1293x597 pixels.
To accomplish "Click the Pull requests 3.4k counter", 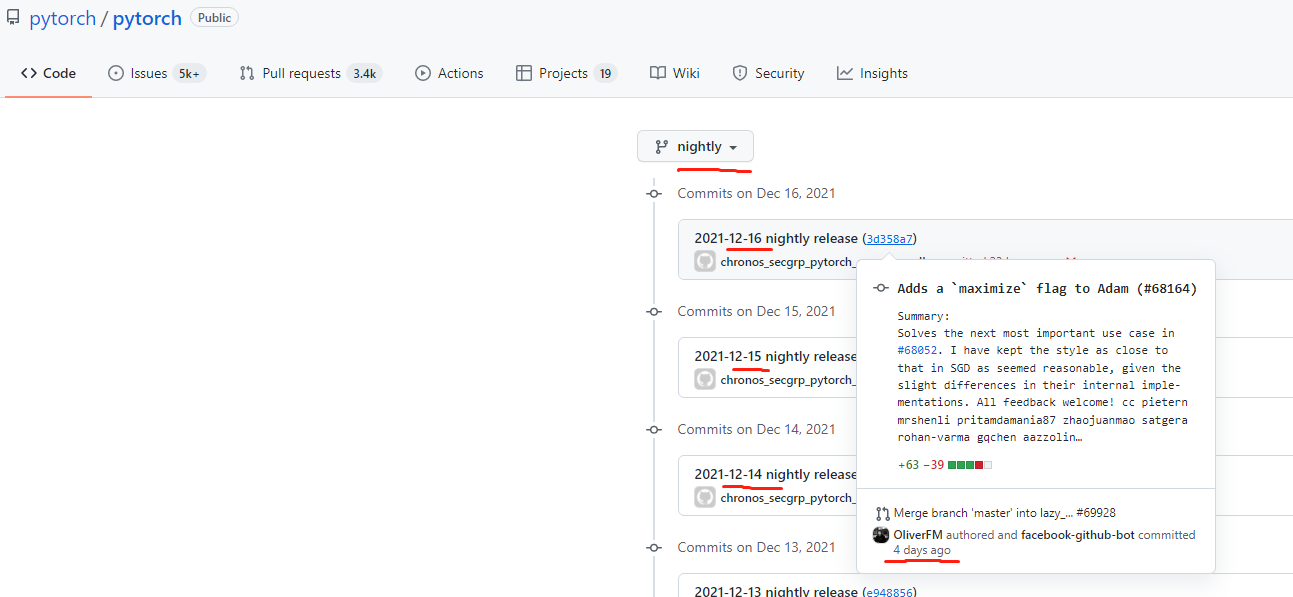I will click(364, 73).
